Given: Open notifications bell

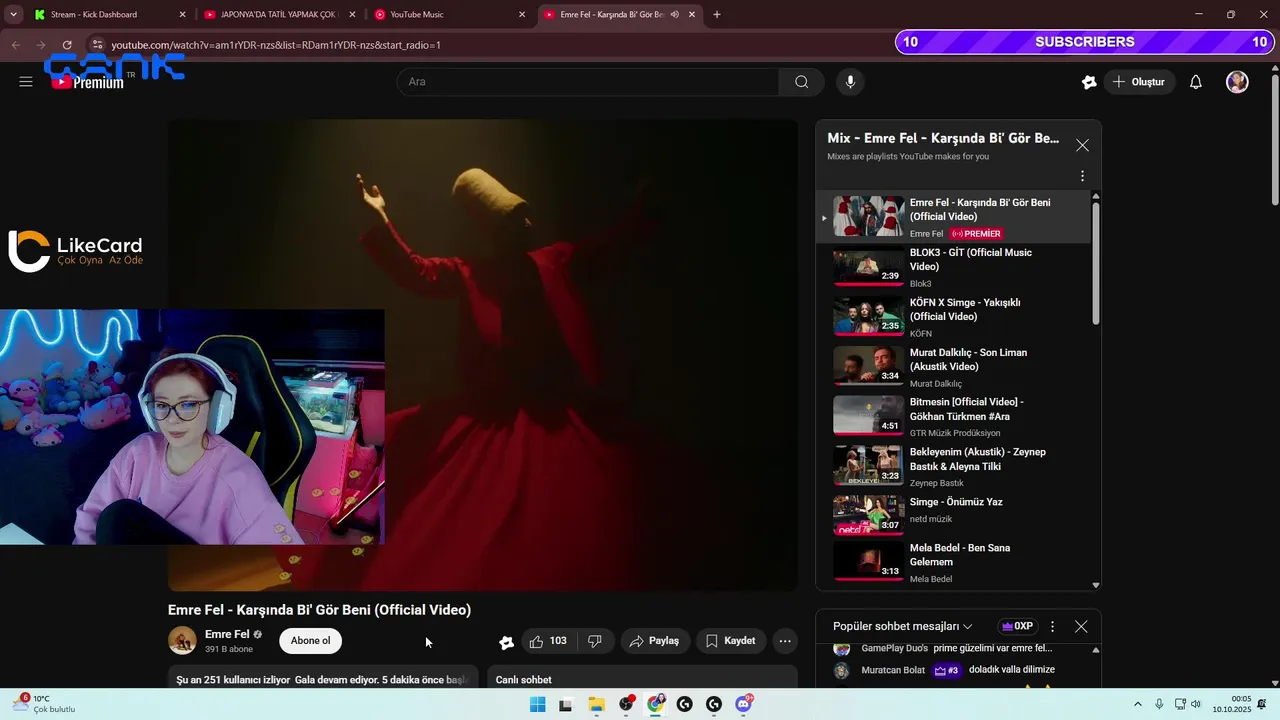Looking at the screenshot, I should (1195, 82).
